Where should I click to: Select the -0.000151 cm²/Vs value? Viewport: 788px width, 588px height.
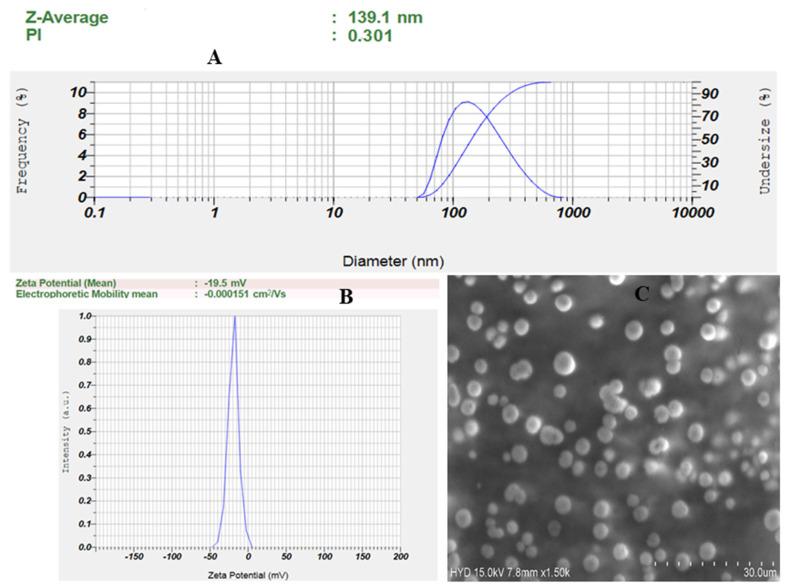click(x=245, y=294)
